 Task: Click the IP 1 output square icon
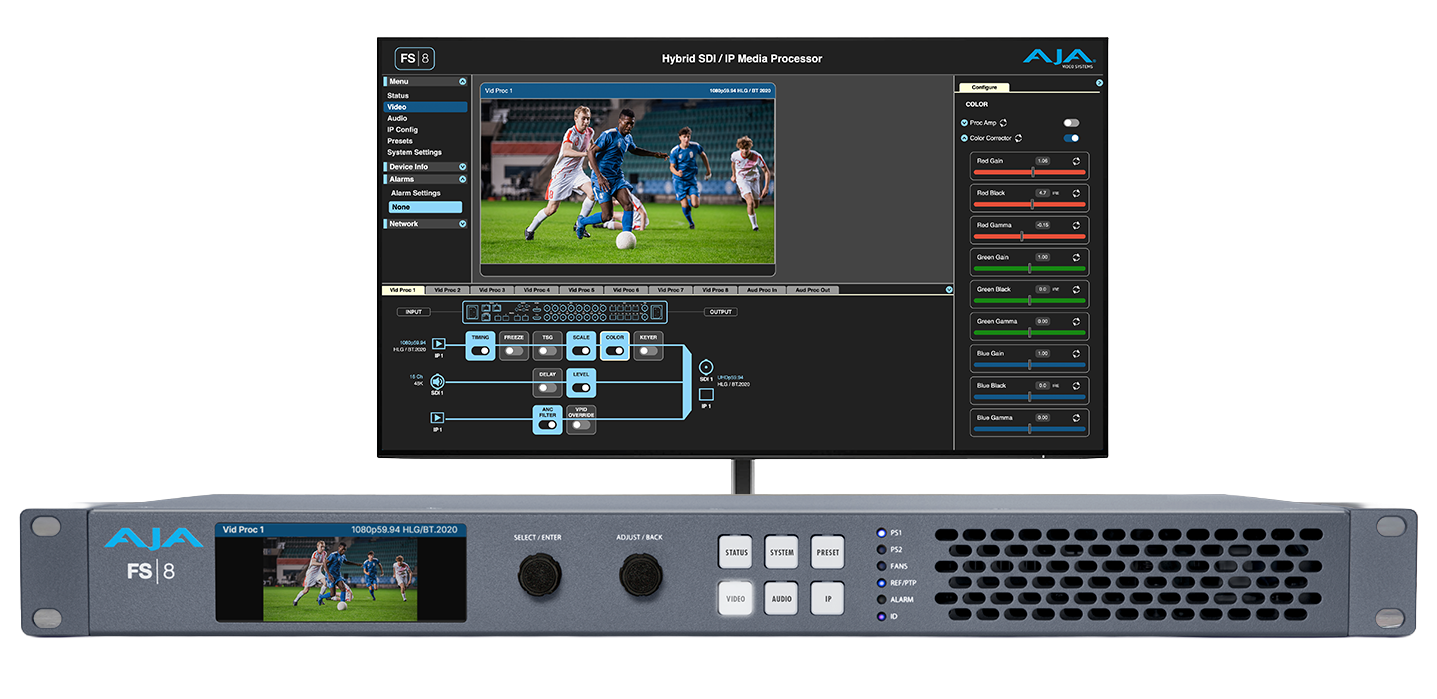click(x=706, y=394)
